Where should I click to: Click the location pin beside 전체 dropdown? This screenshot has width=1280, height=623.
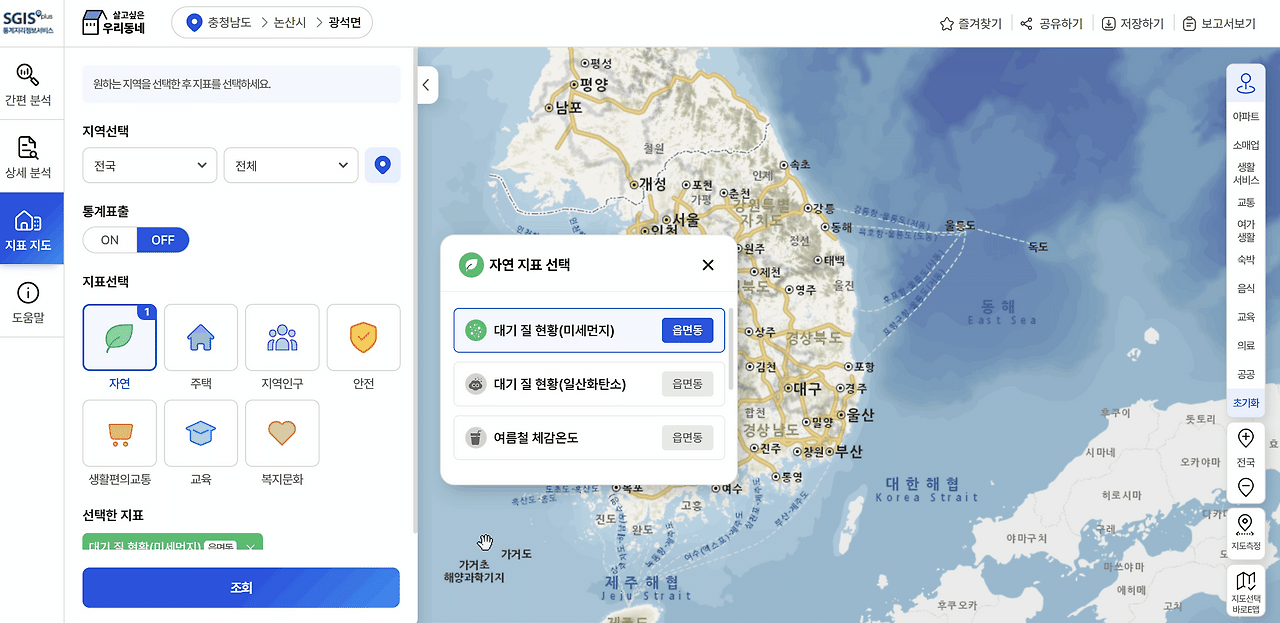pos(382,165)
